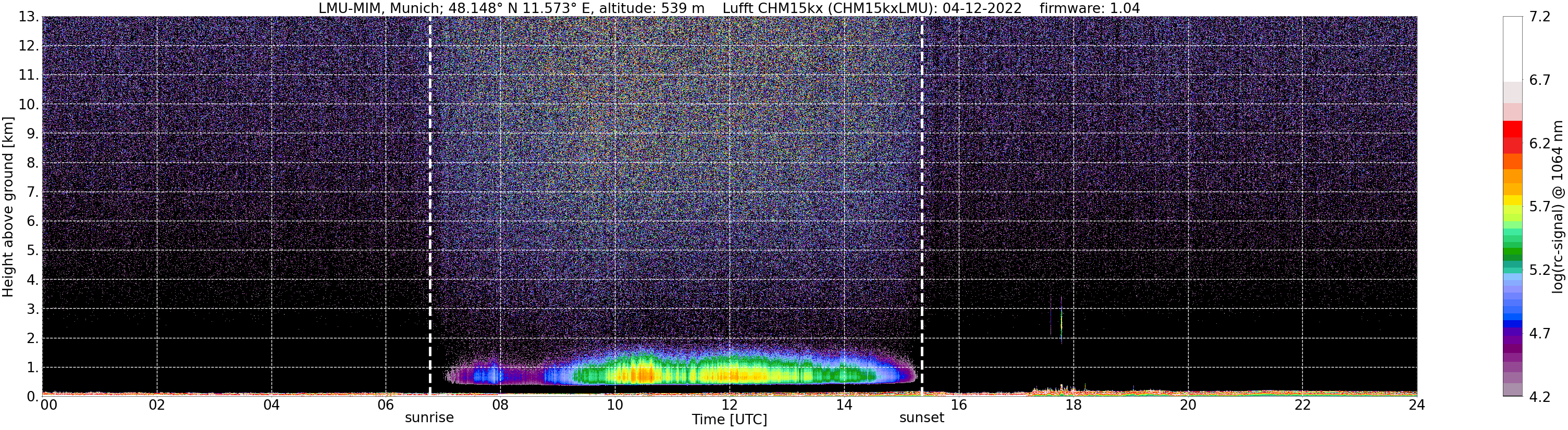The width and height of the screenshot is (1568, 430).
Task: Click the time tick label '08'
Action: pos(500,405)
